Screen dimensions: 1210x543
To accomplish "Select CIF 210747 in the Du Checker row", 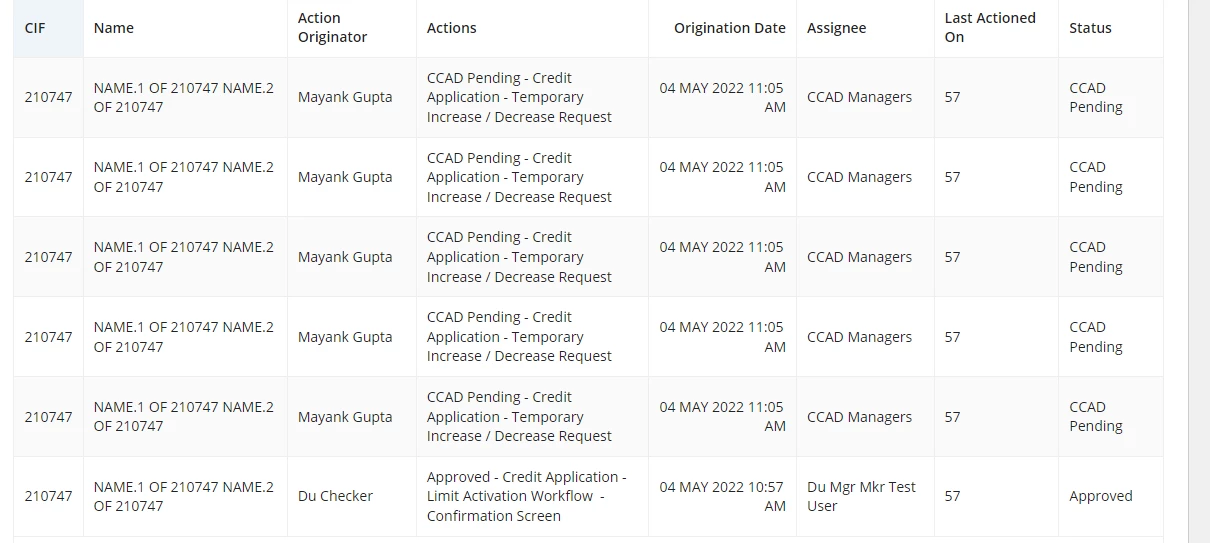I will point(48,496).
